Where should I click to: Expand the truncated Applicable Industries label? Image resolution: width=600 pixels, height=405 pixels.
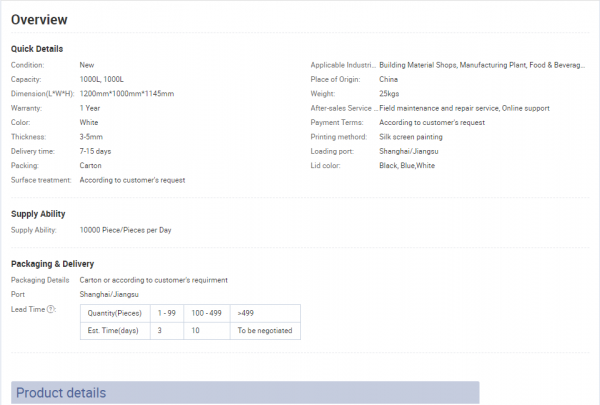click(344, 65)
